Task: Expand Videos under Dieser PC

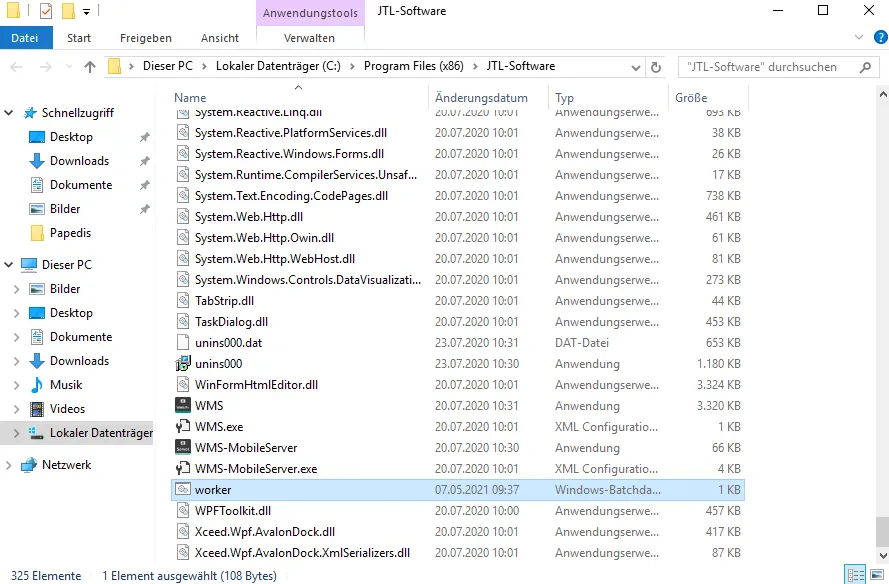Action: (16, 409)
